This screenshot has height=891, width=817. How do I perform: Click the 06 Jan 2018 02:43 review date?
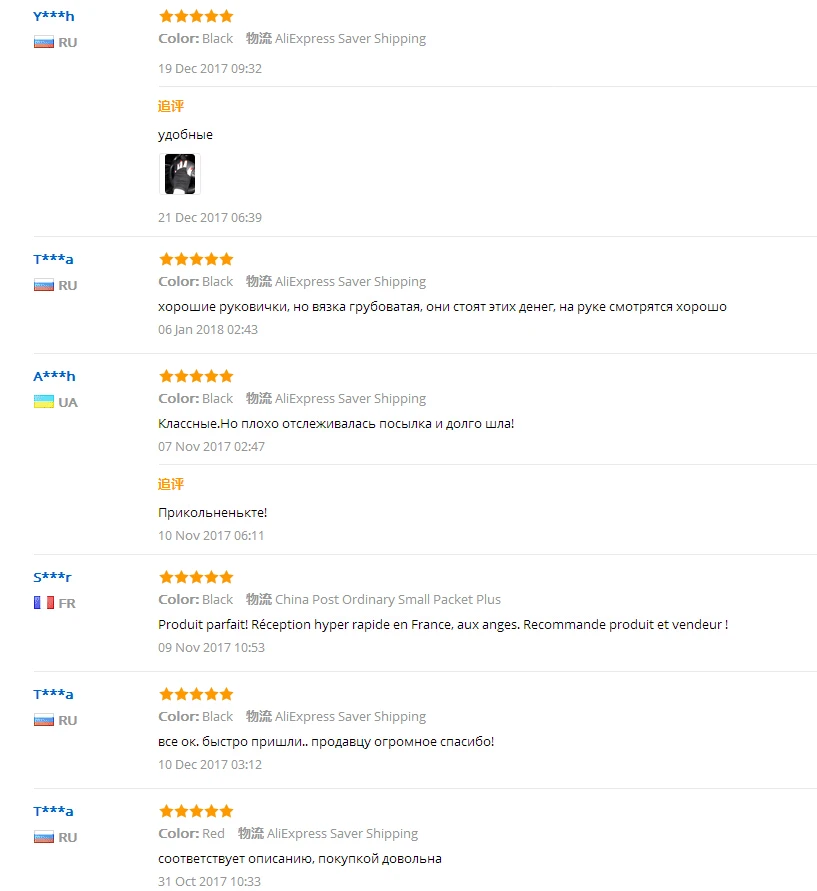coord(208,329)
